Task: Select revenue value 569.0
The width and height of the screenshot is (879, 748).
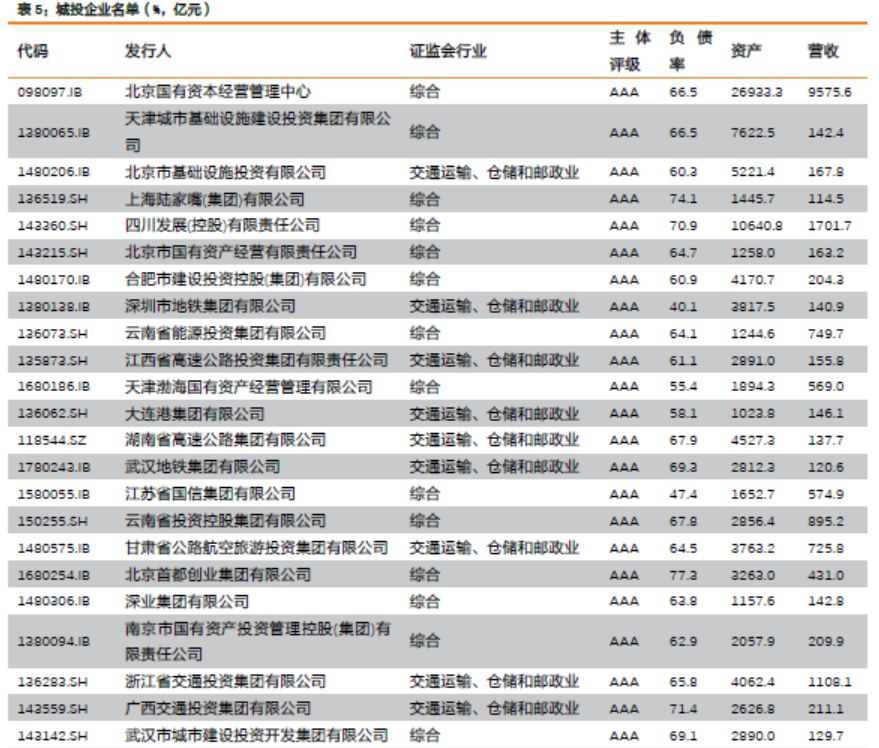Action: pos(826,386)
